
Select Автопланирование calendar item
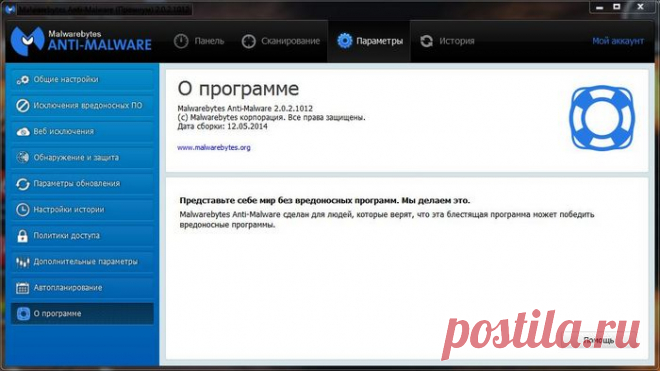point(82,288)
